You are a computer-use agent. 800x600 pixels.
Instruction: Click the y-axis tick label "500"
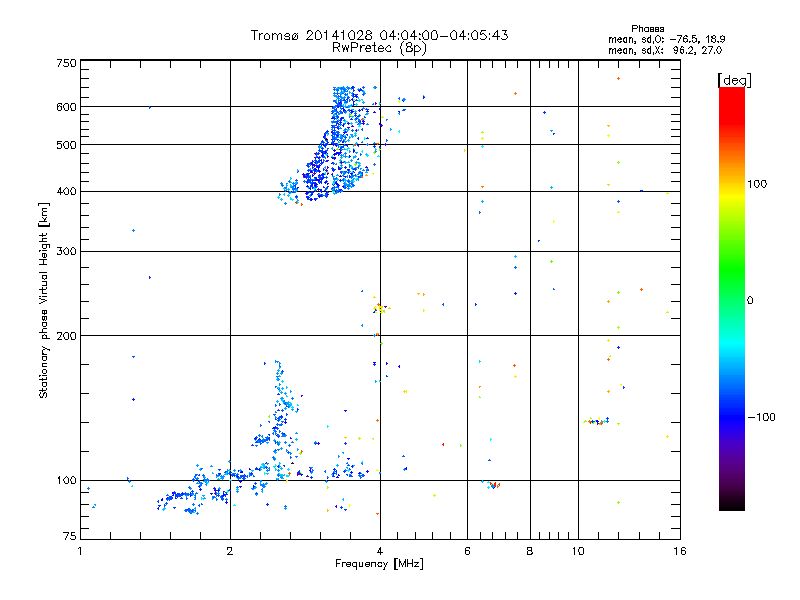pos(66,145)
